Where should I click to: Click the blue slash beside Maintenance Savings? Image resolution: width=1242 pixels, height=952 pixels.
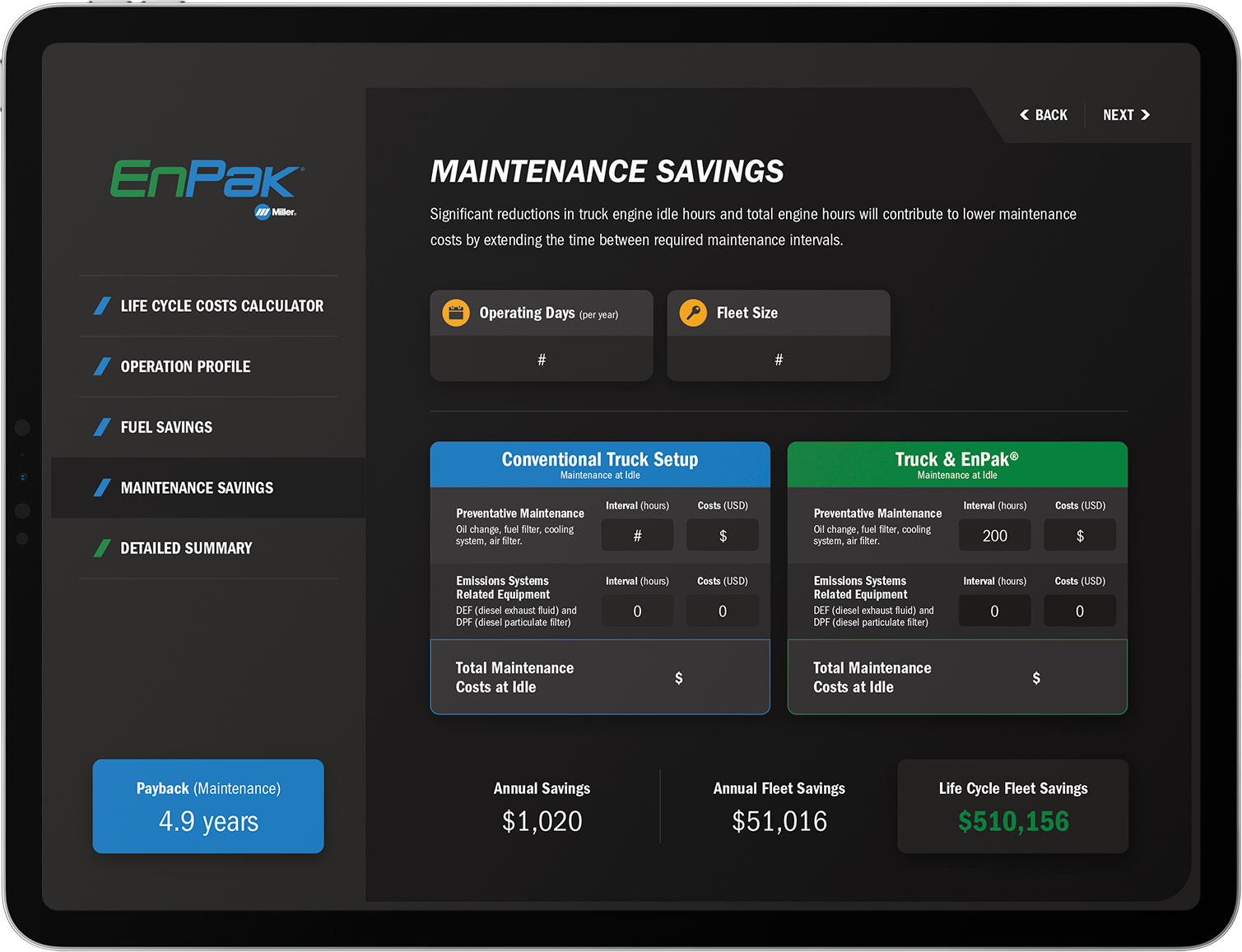pos(102,488)
